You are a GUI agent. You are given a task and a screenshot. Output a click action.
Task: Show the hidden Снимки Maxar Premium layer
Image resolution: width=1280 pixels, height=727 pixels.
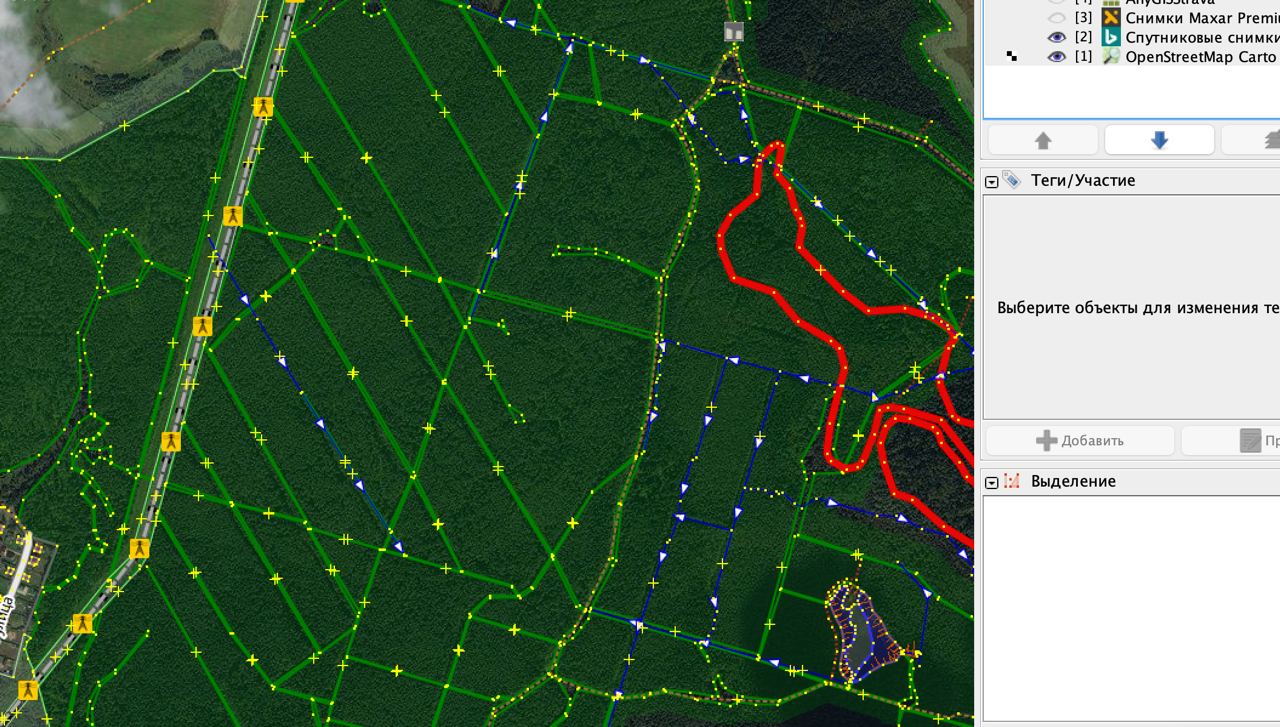pos(1056,18)
